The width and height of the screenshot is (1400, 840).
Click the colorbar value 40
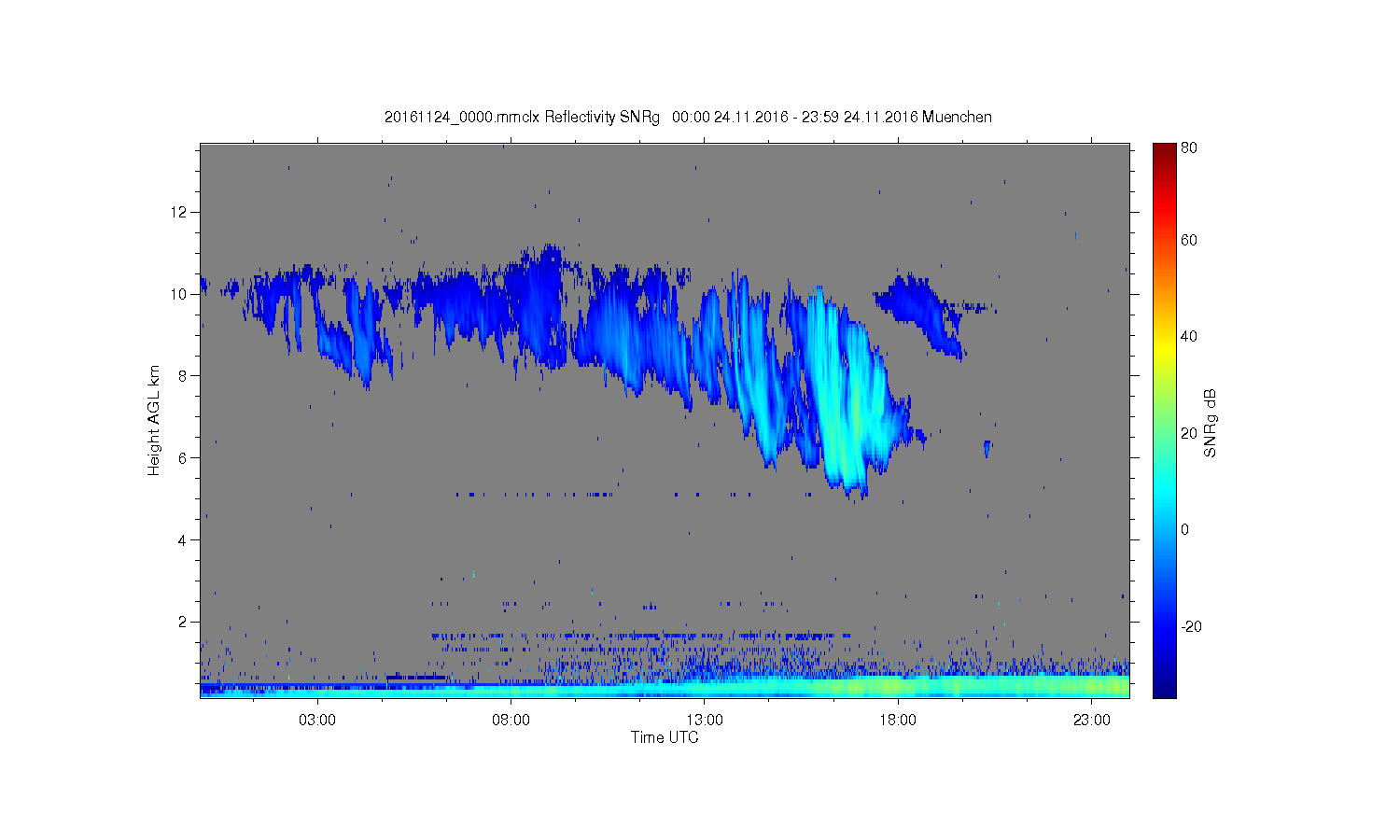click(1189, 337)
